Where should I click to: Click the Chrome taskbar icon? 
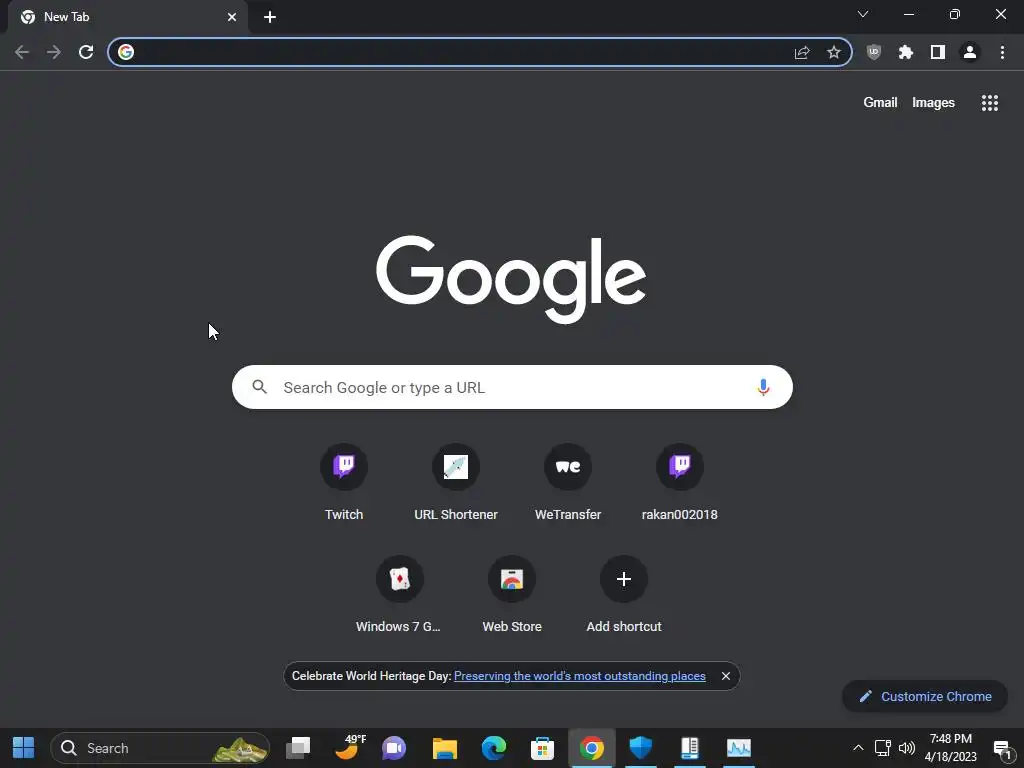(592, 748)
